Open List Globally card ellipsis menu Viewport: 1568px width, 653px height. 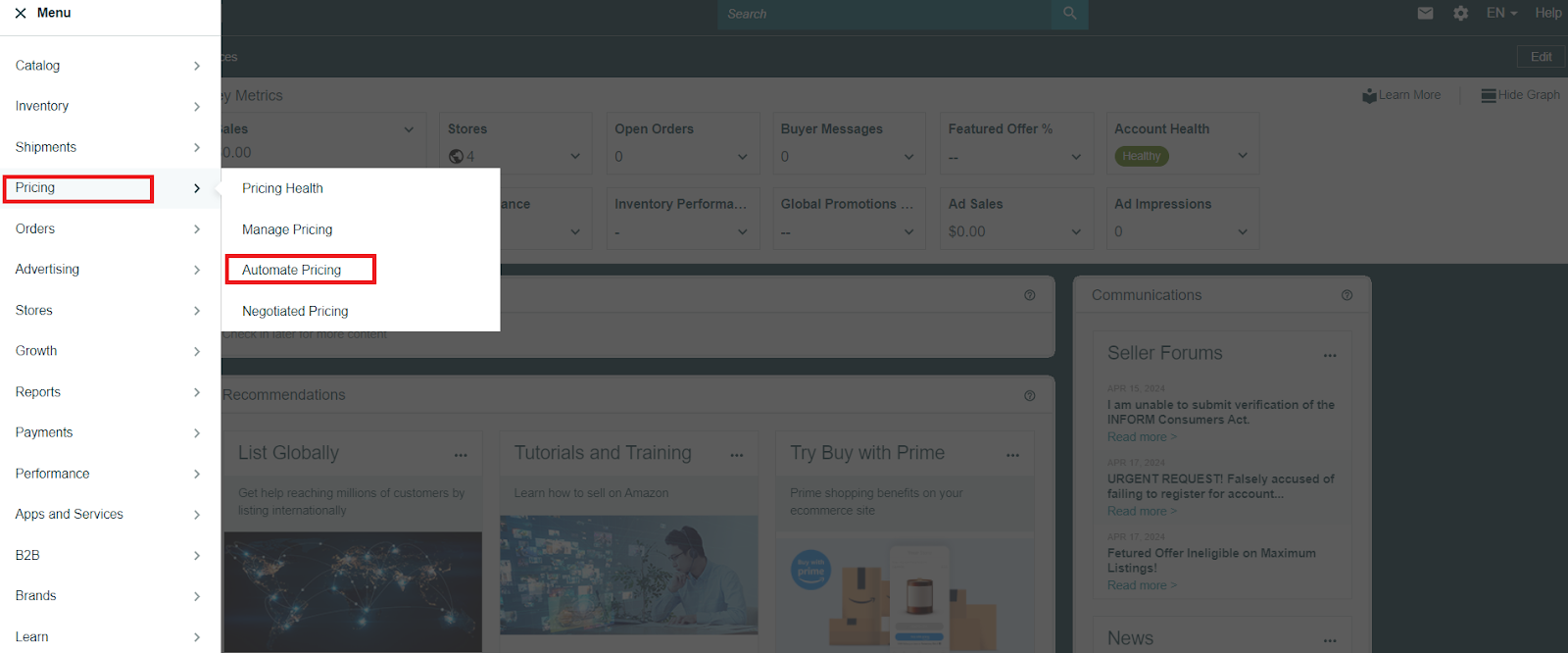pyautogui.click(x=461, y=455)
